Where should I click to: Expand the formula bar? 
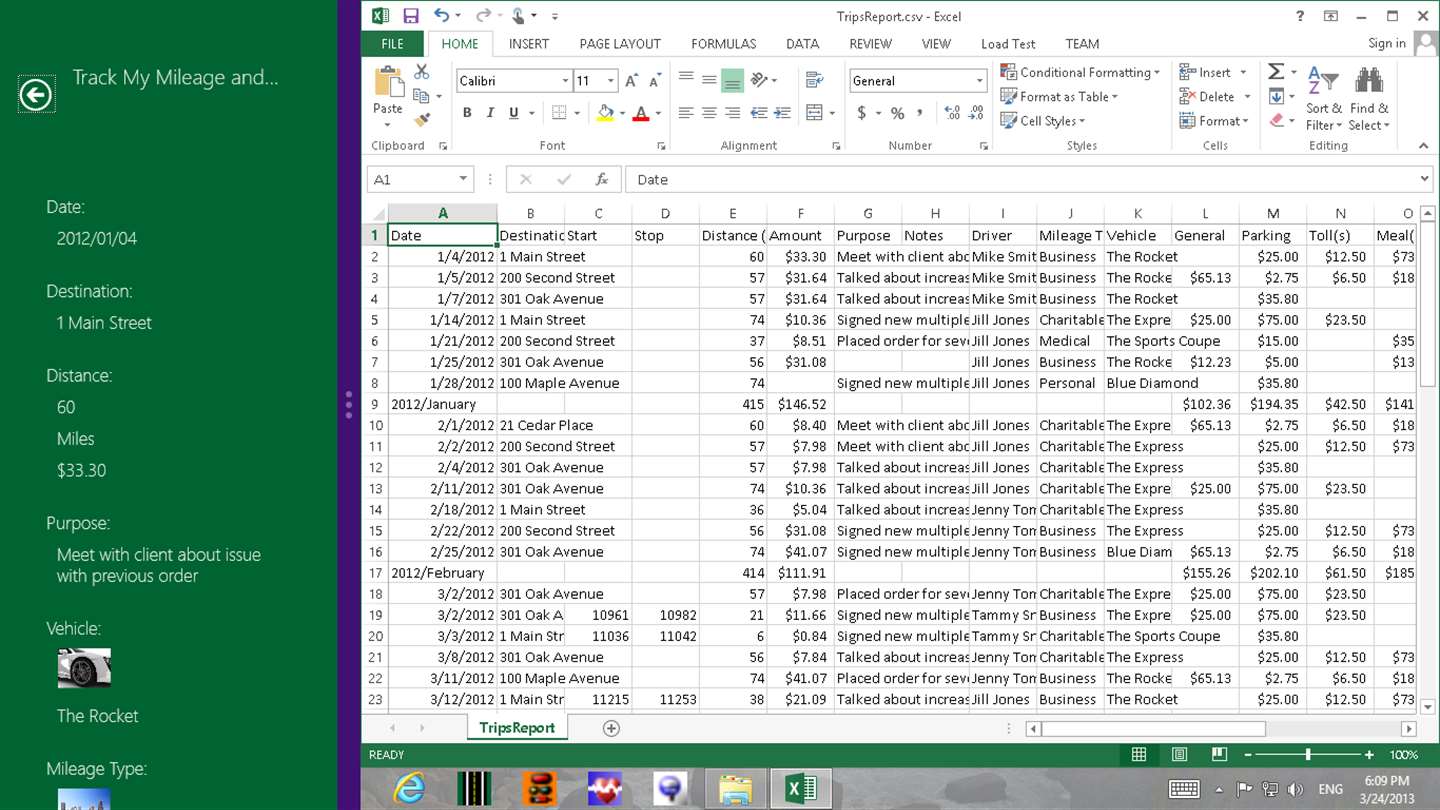[x=1424, y=180]
